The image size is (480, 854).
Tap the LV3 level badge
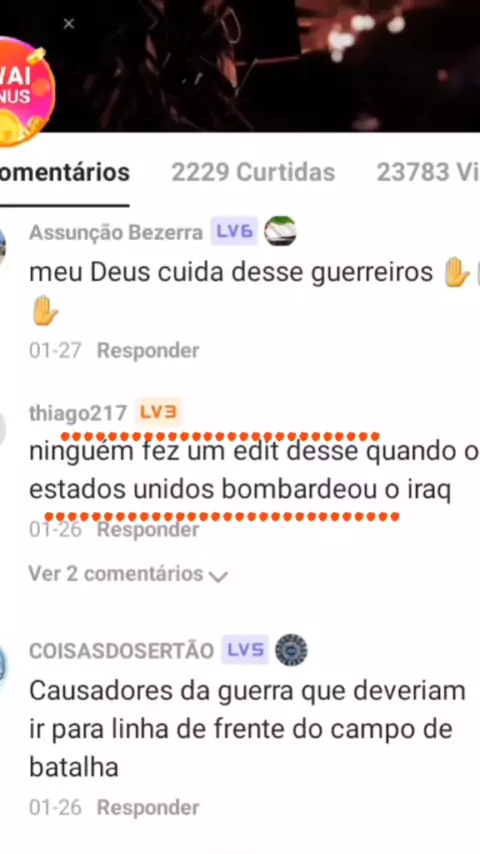pyautogui.click(x=158, y=412)
